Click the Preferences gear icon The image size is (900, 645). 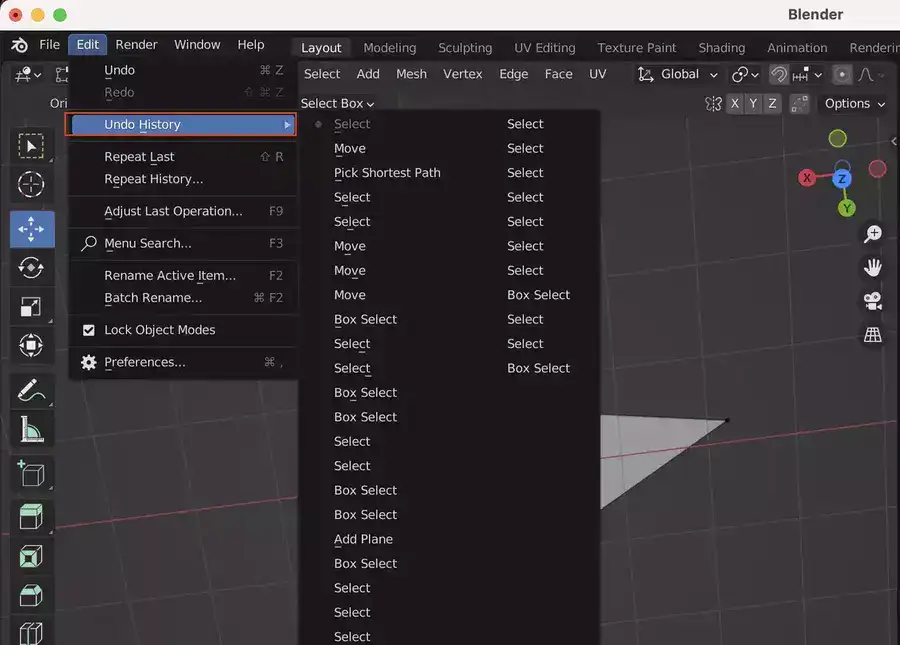tap(88, 362)
